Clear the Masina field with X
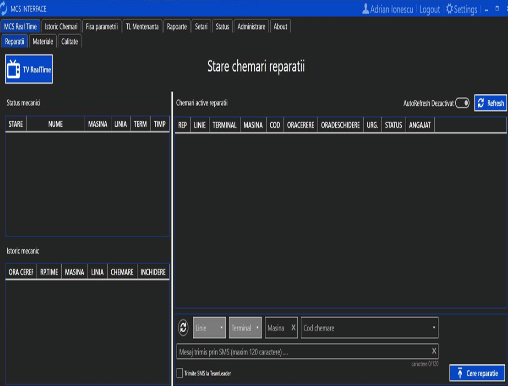This screenshot has width=508, height=386. coord(293,328)
